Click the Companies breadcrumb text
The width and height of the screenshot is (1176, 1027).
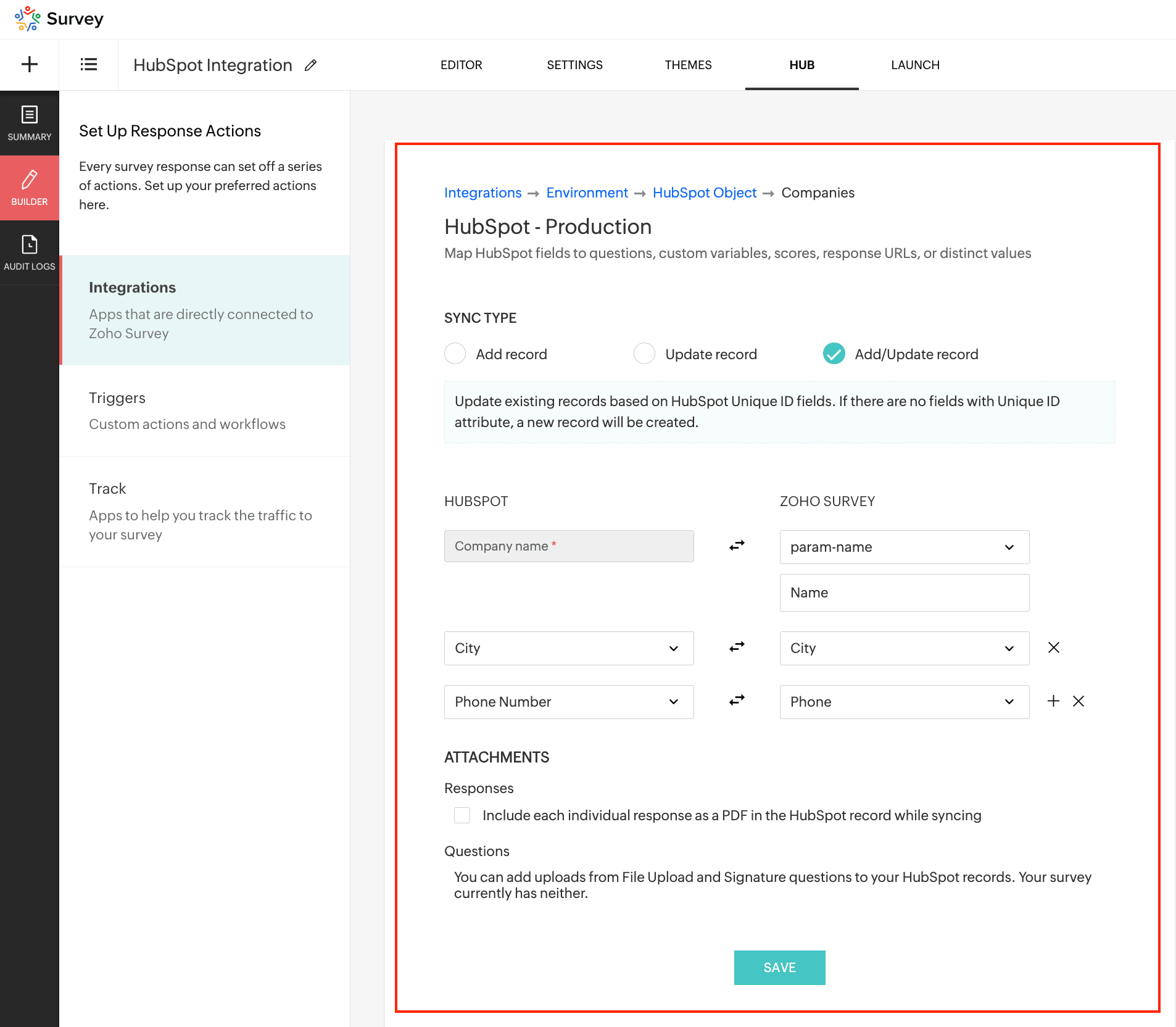click(x=818, y=193)
